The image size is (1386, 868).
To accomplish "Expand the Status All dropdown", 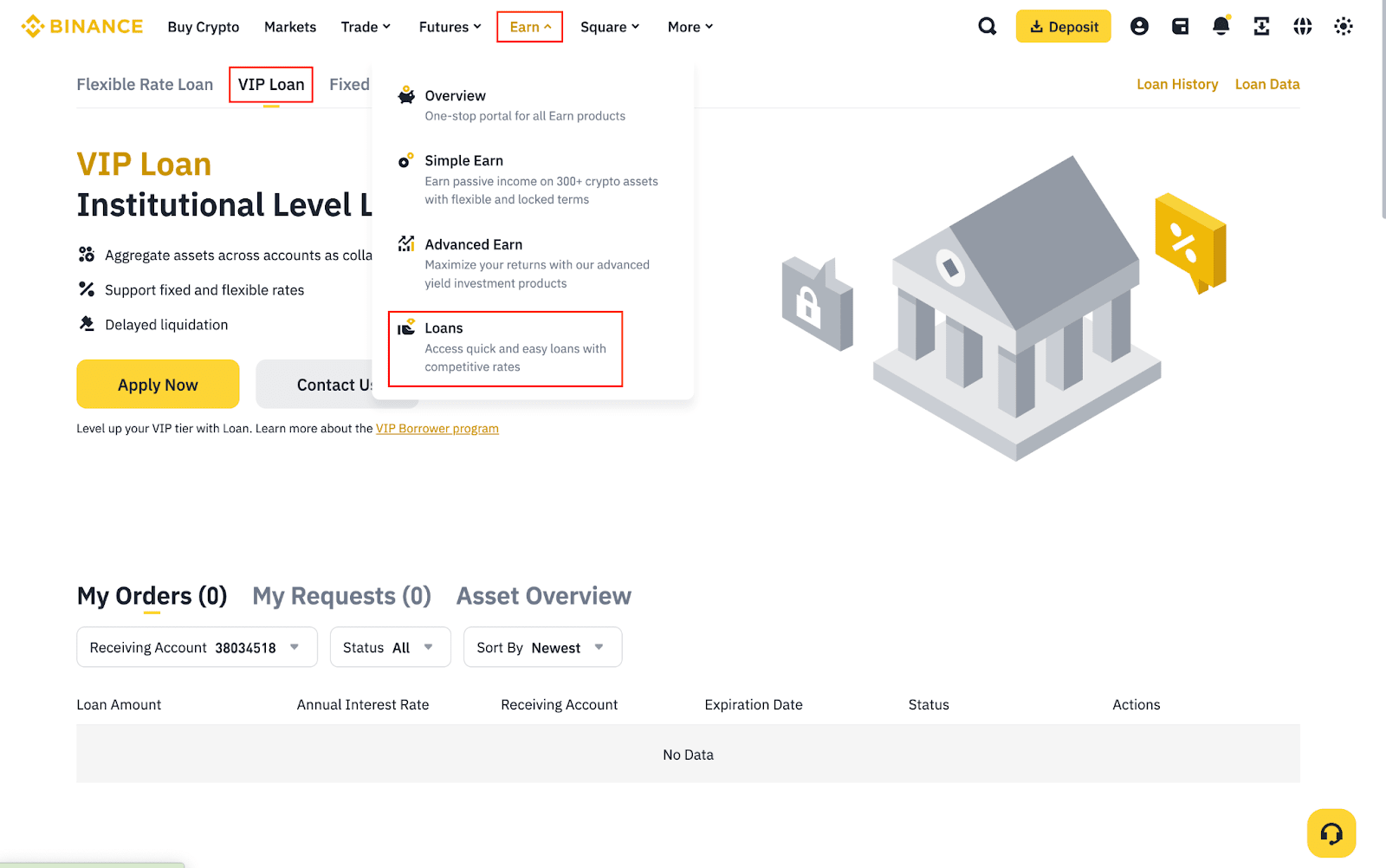I will click(x=390, y=647).
